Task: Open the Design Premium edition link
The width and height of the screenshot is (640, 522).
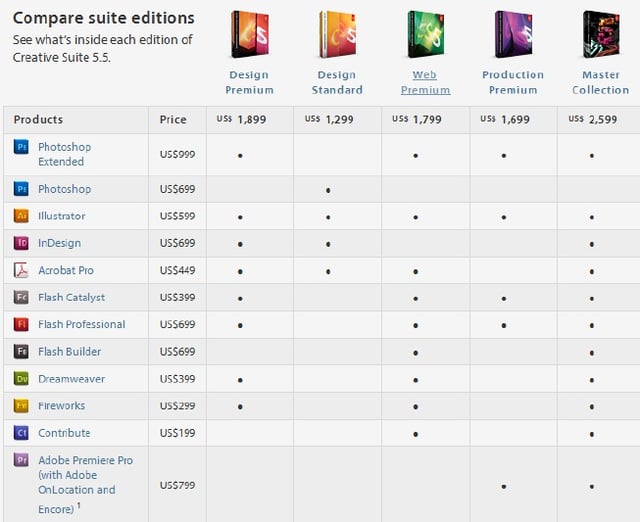Action: [x=249, y=82]
